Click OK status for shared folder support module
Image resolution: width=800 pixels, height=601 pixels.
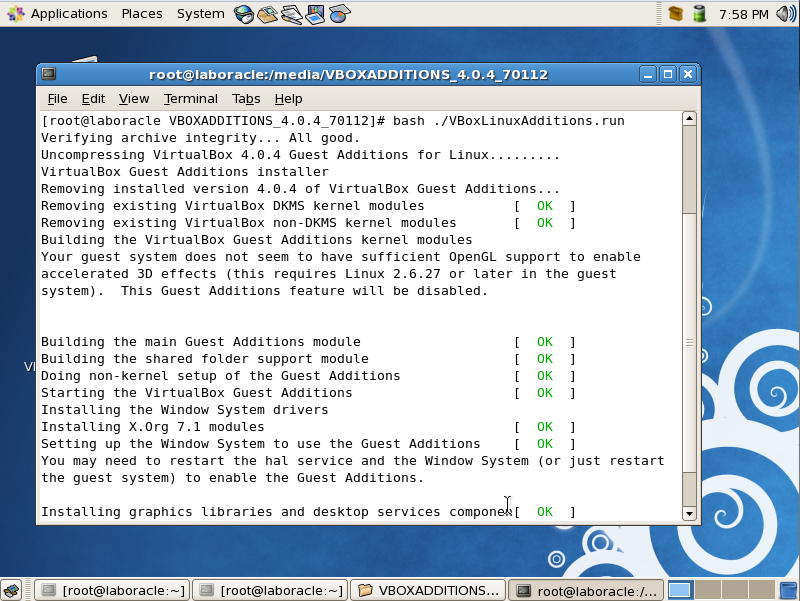click(544, 359)
